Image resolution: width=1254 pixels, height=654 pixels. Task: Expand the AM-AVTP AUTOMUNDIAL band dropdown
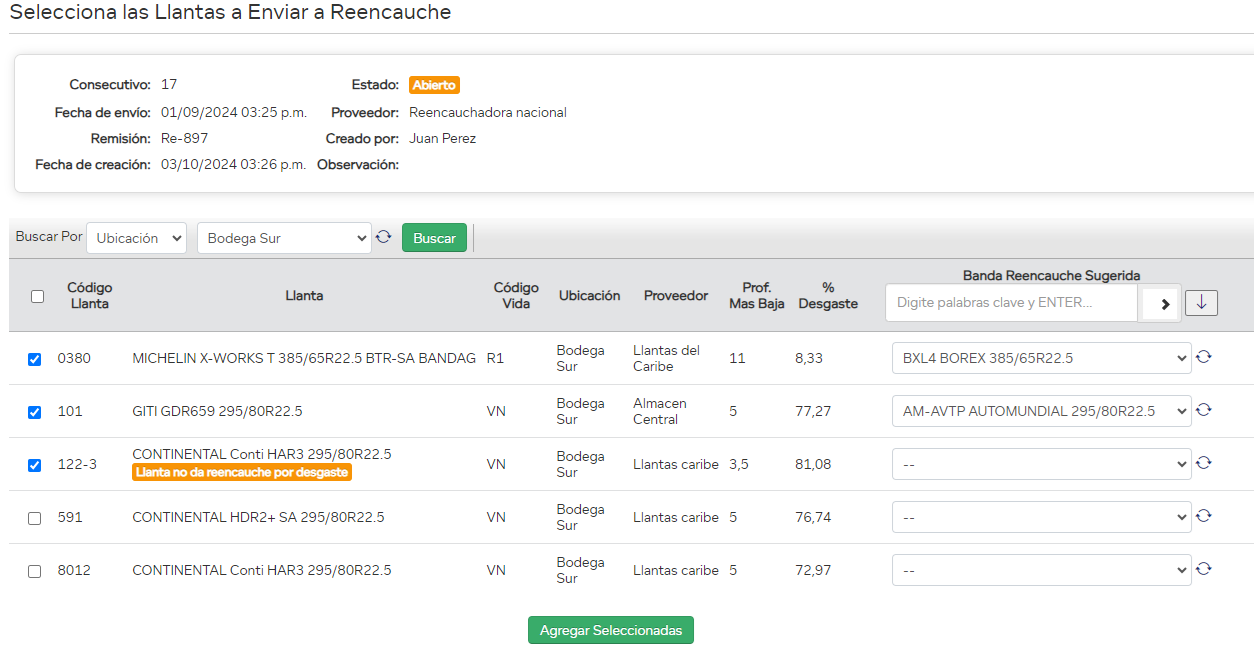tap(1041, 411)
